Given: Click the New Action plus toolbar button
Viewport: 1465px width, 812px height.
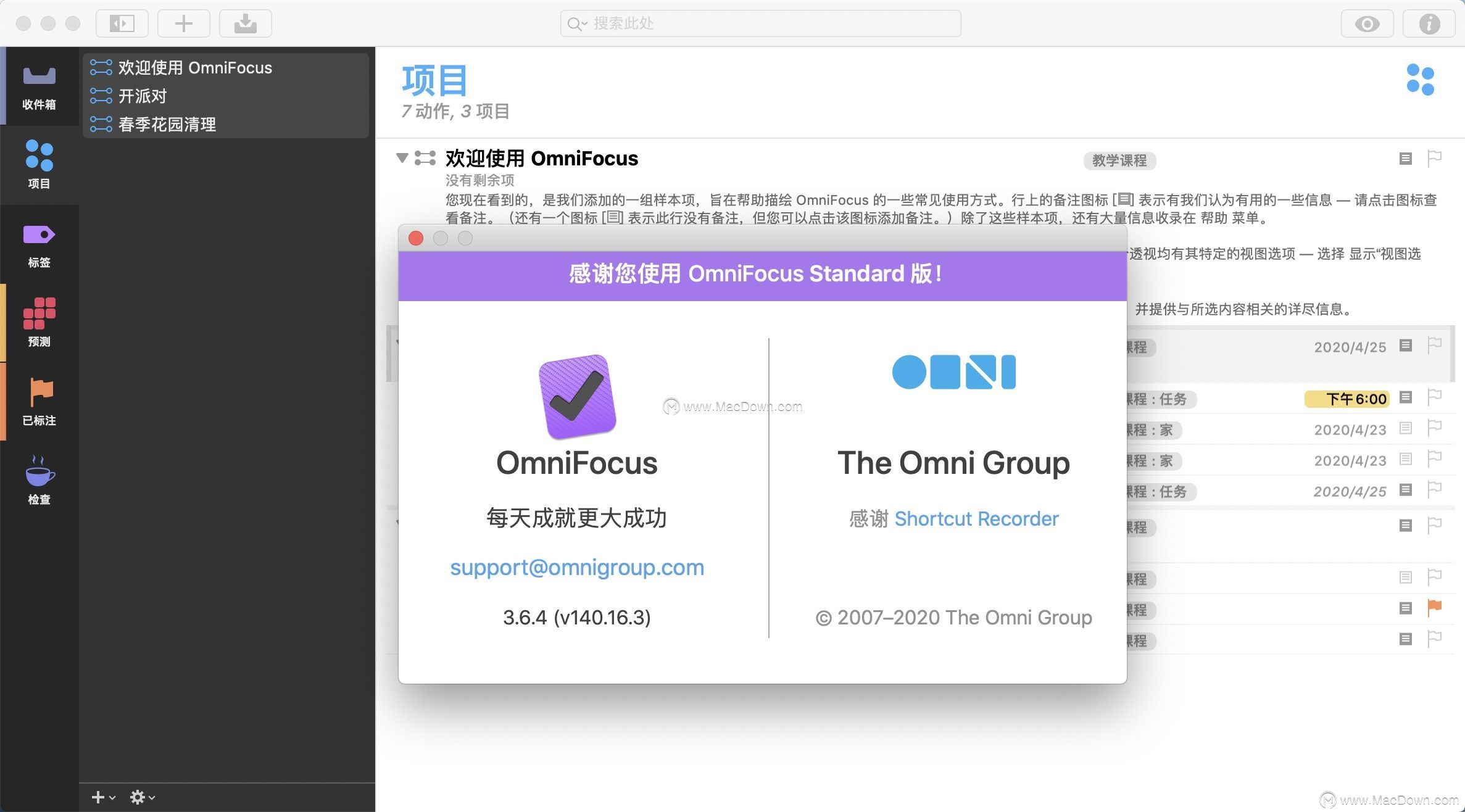Looking at the screenshot, I should (x=184, y=23).
